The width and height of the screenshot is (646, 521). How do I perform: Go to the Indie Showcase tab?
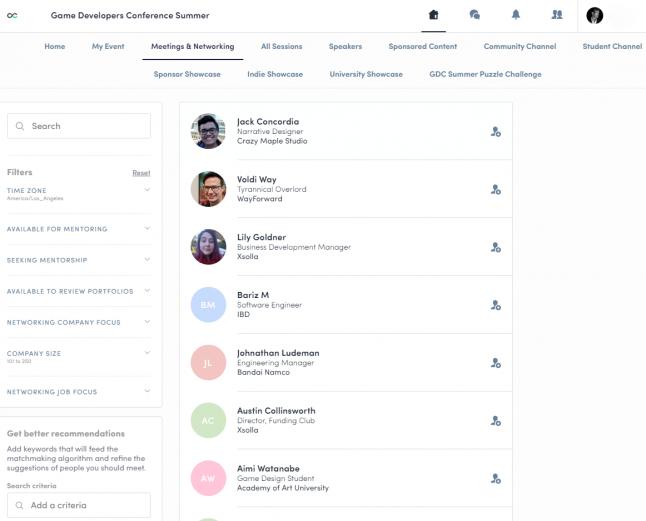pyautogui.click(x=274, y=74)
